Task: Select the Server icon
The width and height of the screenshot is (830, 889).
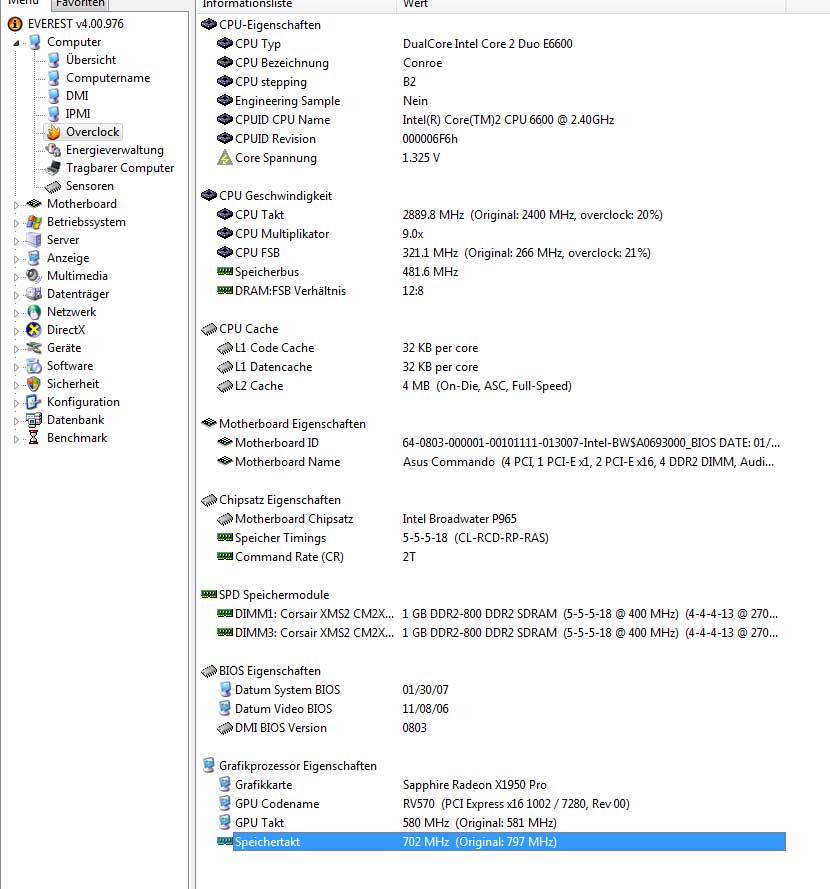Action: pyautogui.click(x=34, y=240)
